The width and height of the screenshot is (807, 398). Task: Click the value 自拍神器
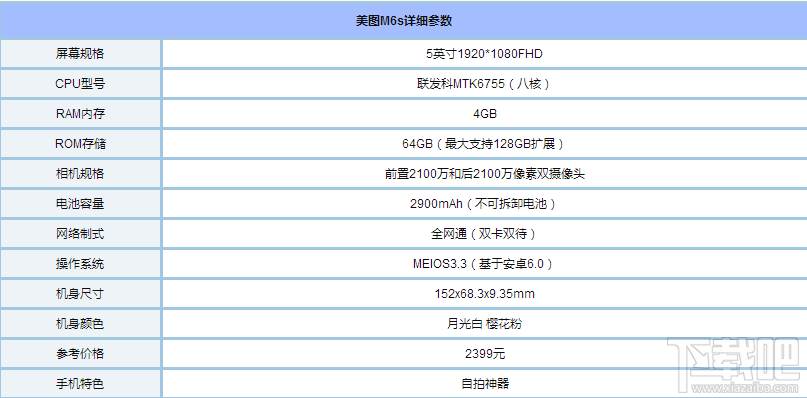pyautogui.click(x=485, y=384)
